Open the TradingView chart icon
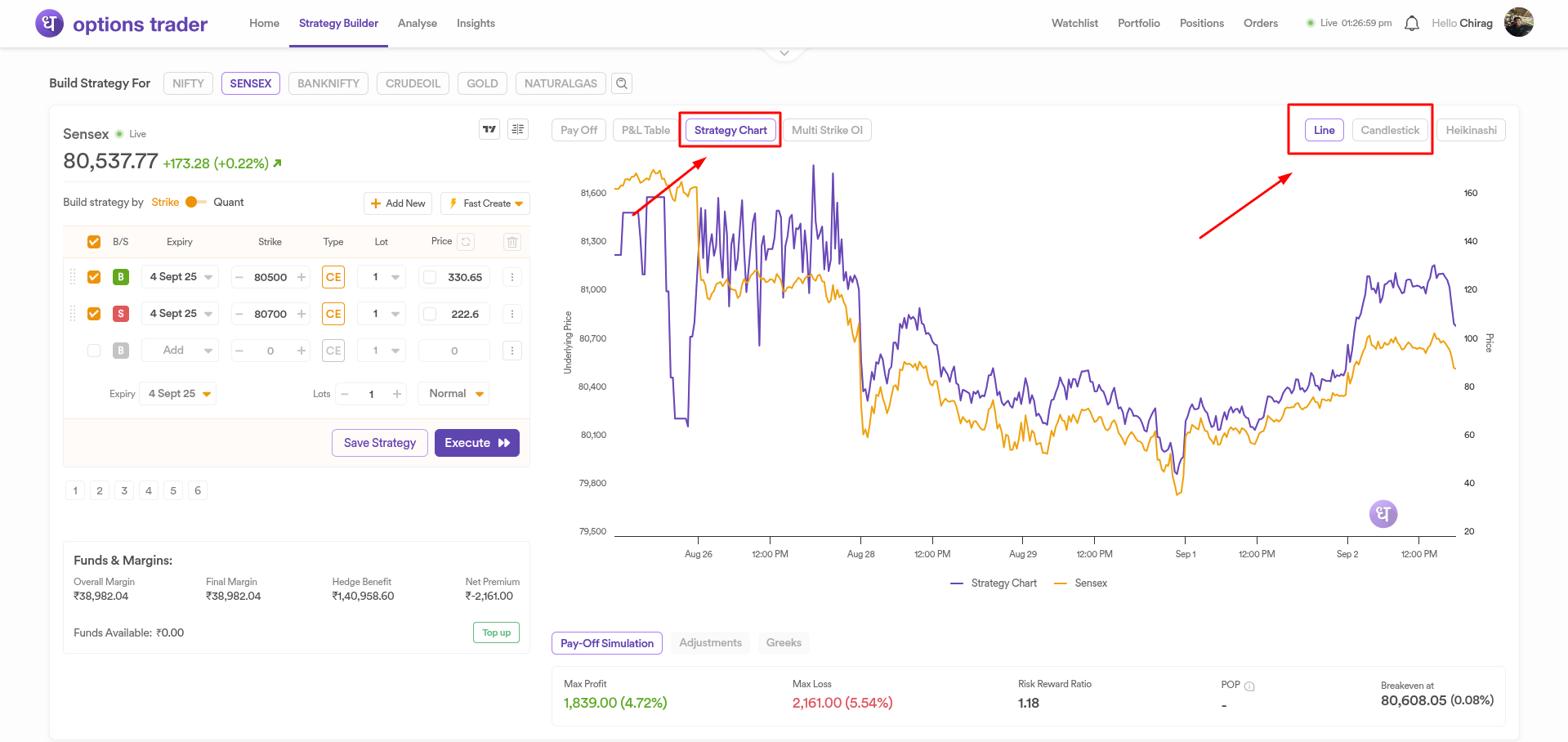 (x=489, y=129)
